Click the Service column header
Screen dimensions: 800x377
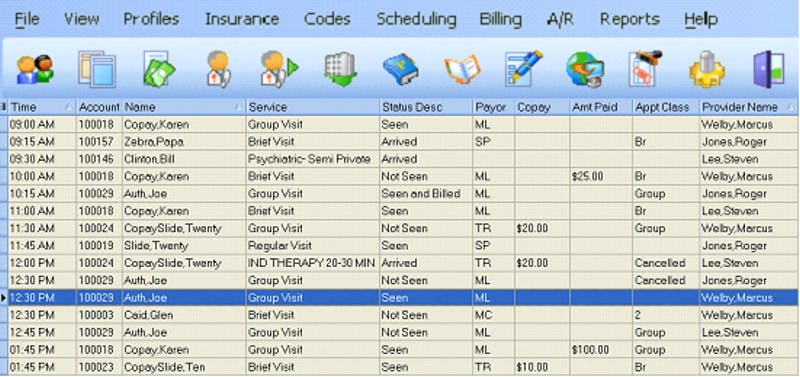313,107
